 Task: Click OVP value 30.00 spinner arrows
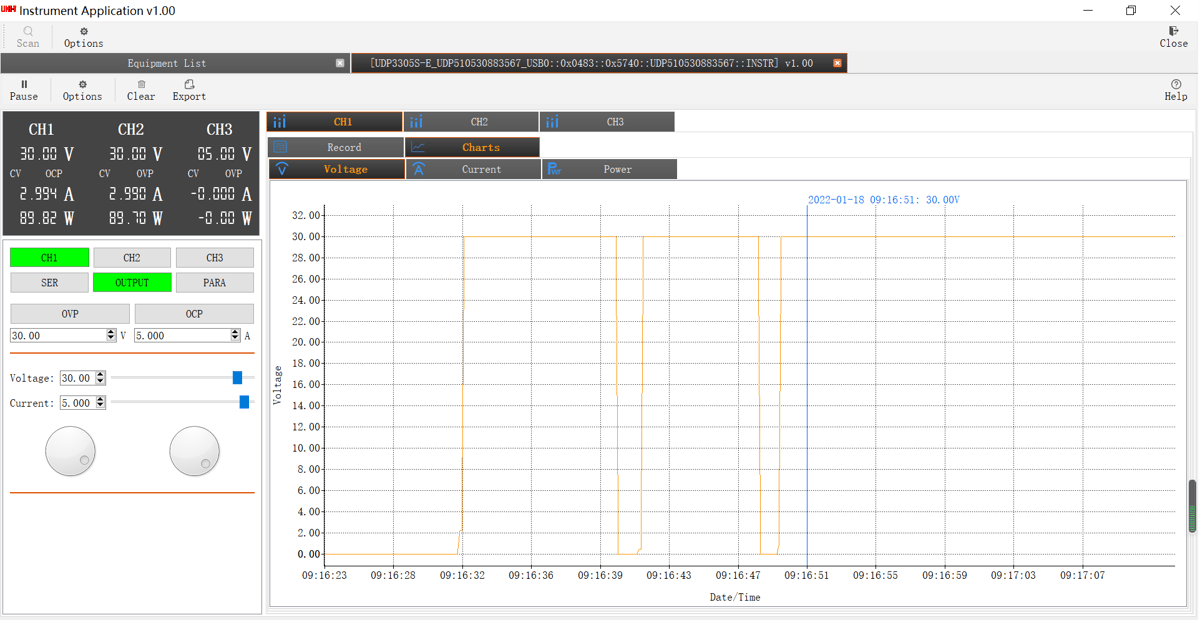point(111,336)
